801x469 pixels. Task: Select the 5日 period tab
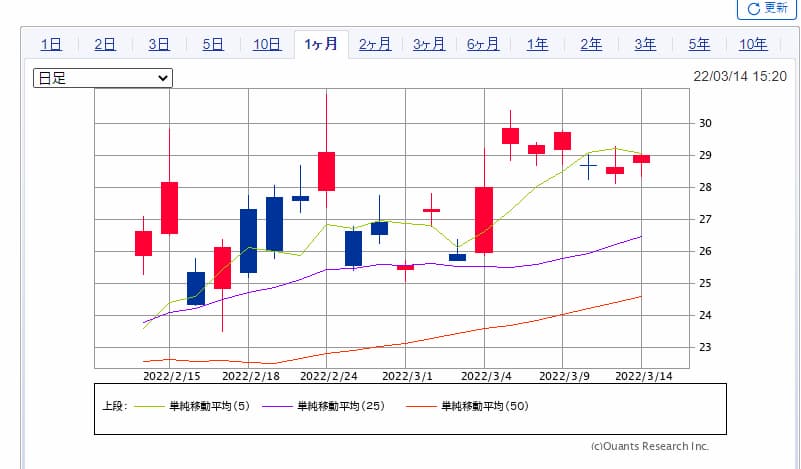click(x=213, y=44)
